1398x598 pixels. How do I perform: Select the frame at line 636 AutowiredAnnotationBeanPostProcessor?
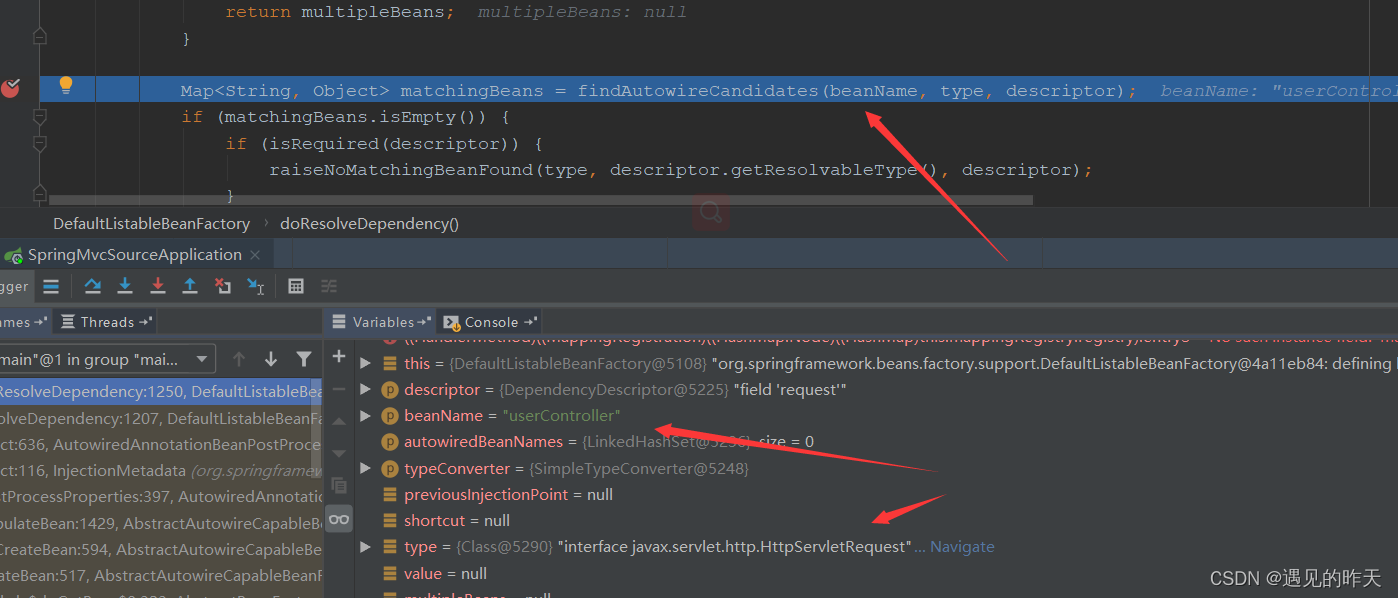[x=161, y=444]
